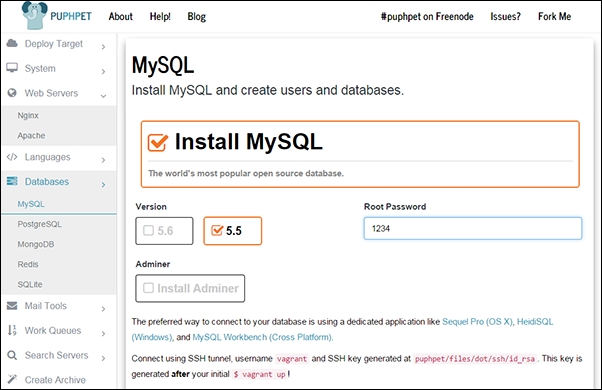The width and height of the screenshot is (602, 390).
Task: Open the MySQL Workbench (Cross Platform) link
Action: tap(263, 337)
